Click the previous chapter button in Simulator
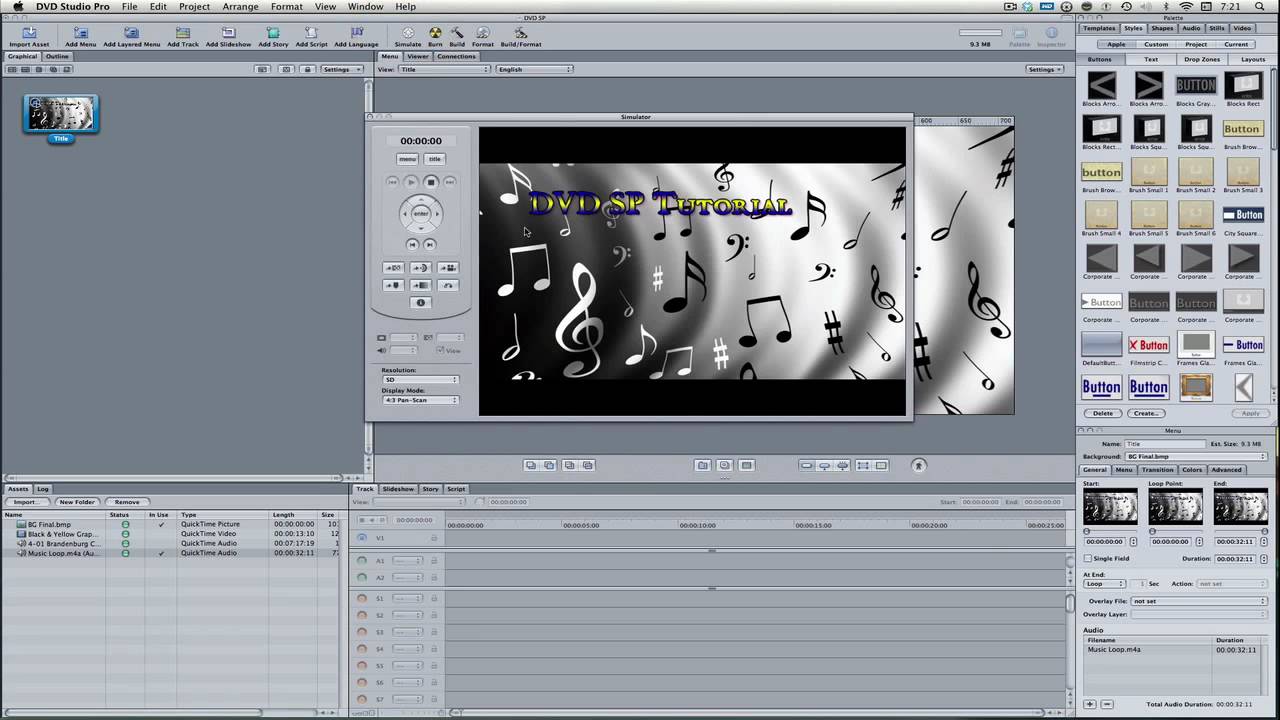Image resolution: width=1280 pixels, height=720 pixels. pyautogui.click(x=412, y=244)
